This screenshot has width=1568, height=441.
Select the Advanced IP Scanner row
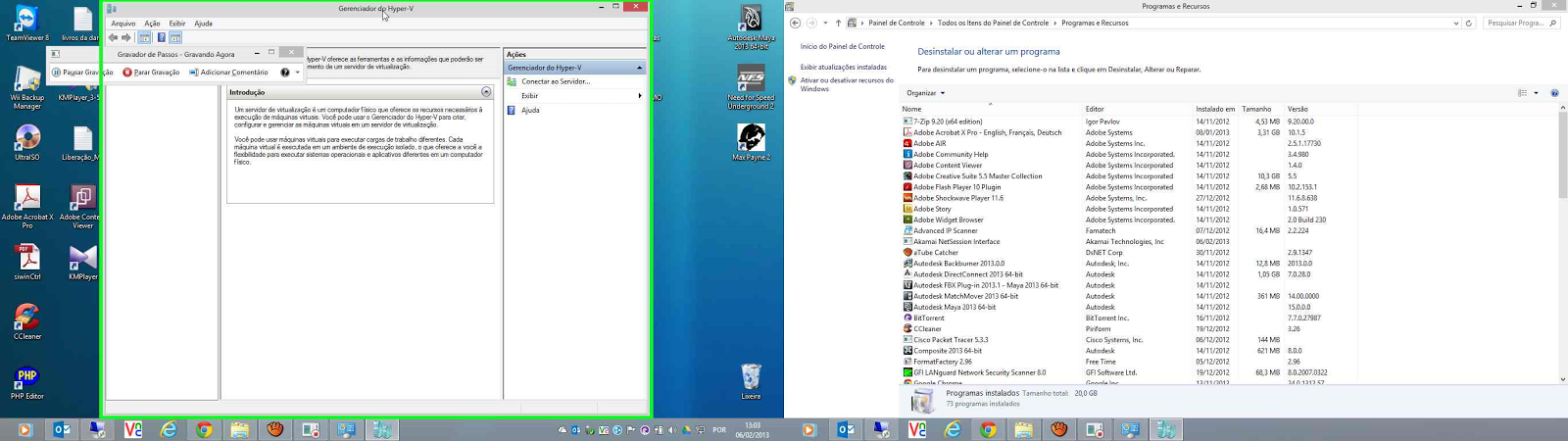click(1127, 230)
